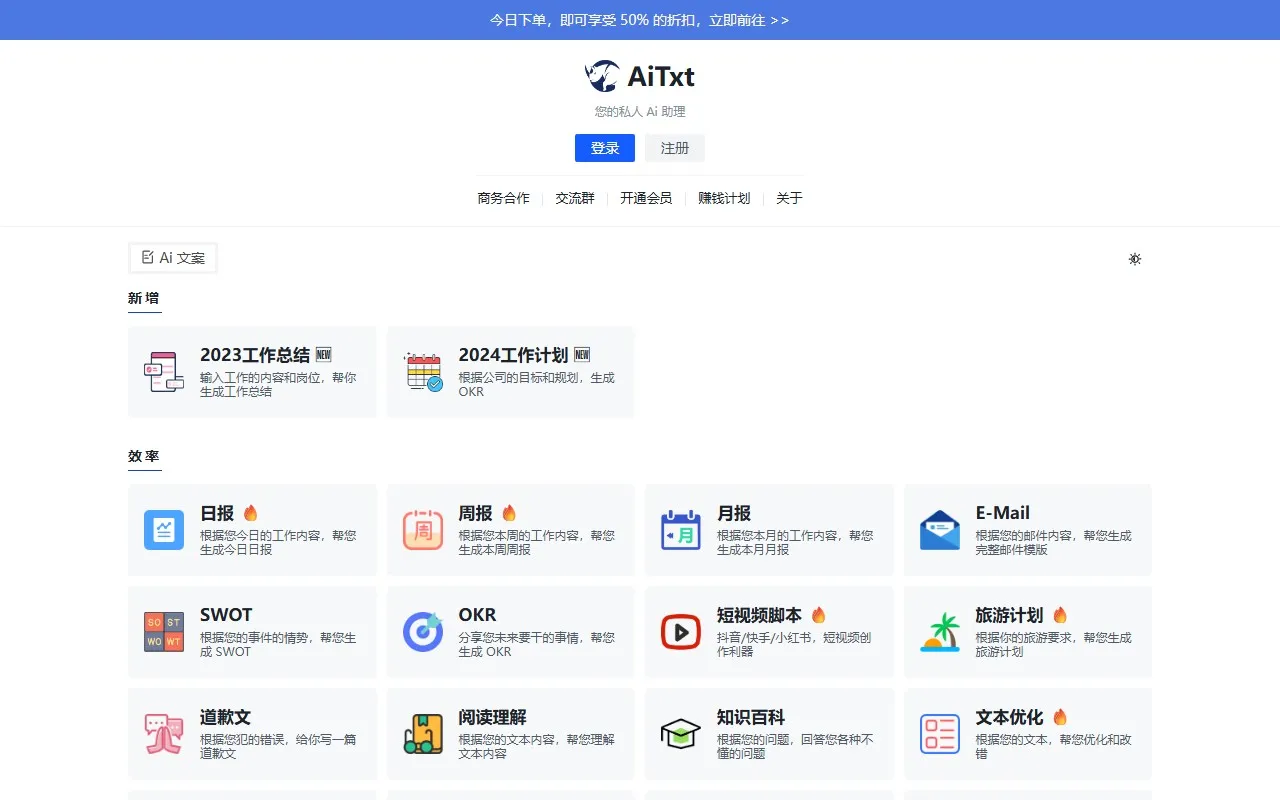Open the 短视频脚本 video script play icon
This screenshot has width=1280, height=800.
point(680,632)
